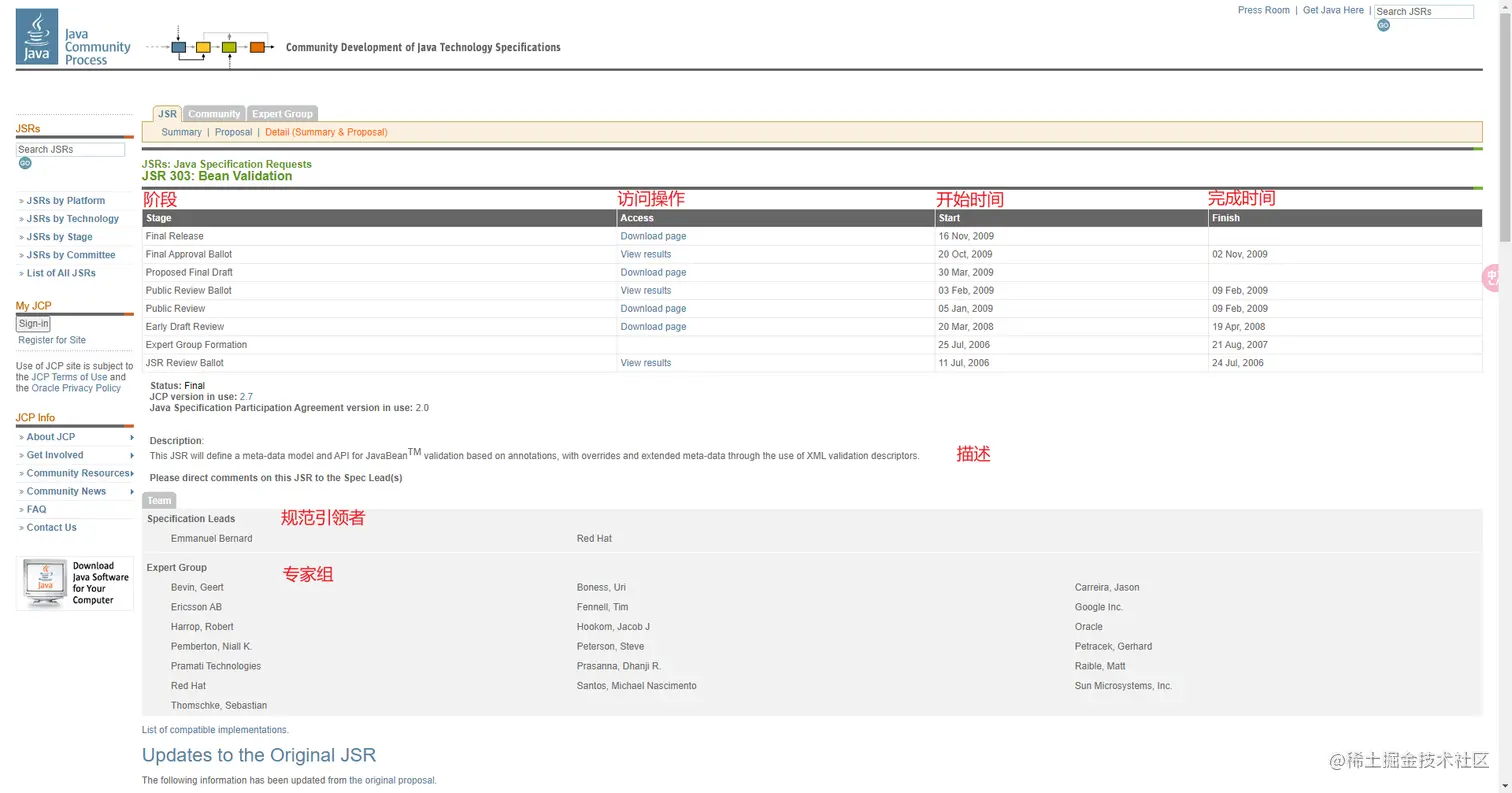Click the GO icon beside the header search box
This screenshot has height=793, width=1512.
click(1383, 26)
